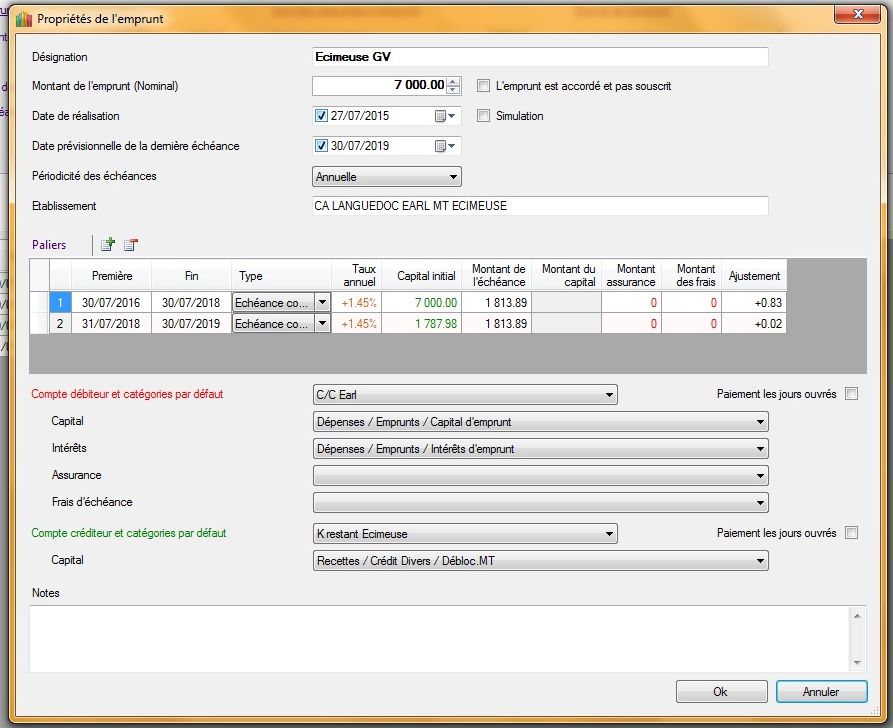Open calendar for dernière échéance date
893x728 pixels.
[x=444, y=146]
